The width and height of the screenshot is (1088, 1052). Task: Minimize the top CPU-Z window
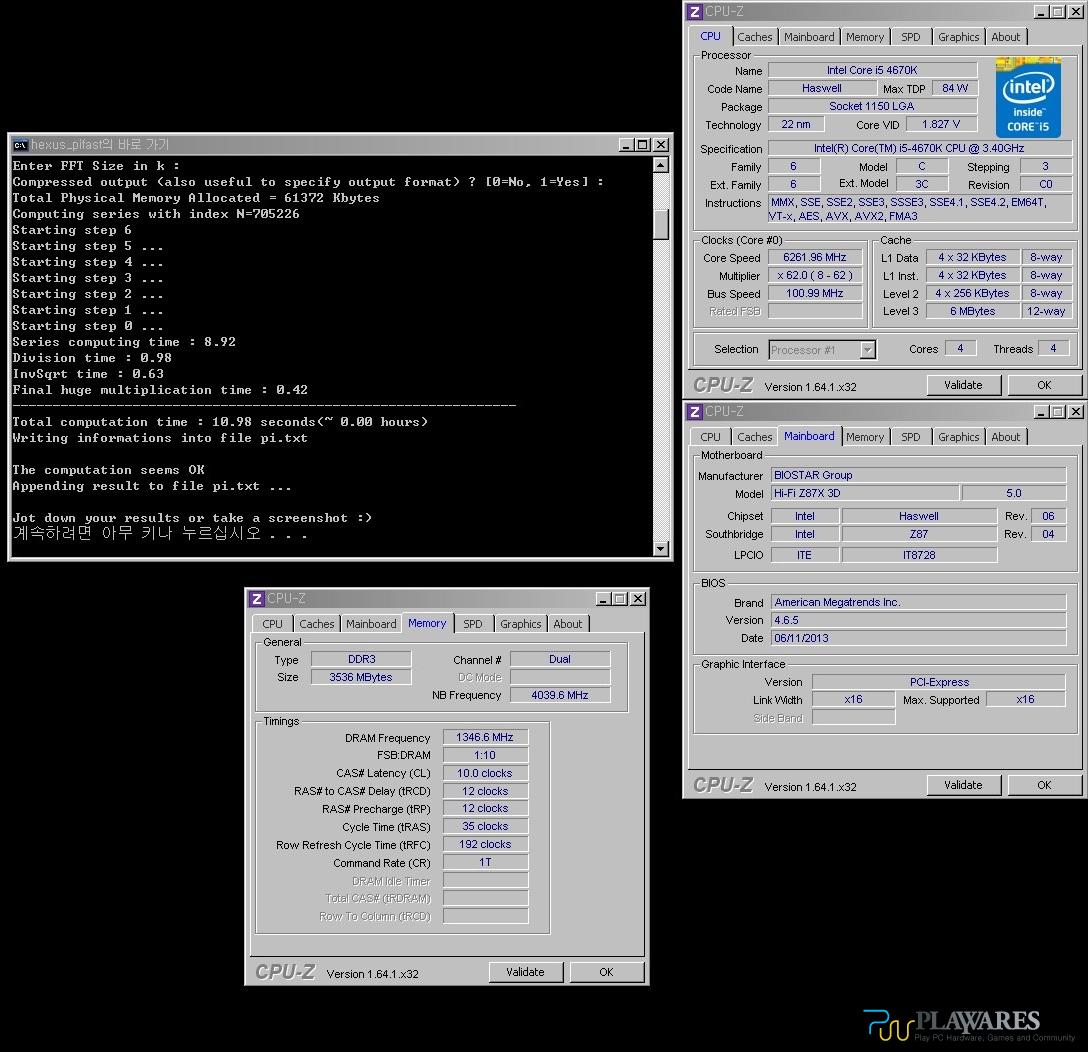coord(1041,12)
